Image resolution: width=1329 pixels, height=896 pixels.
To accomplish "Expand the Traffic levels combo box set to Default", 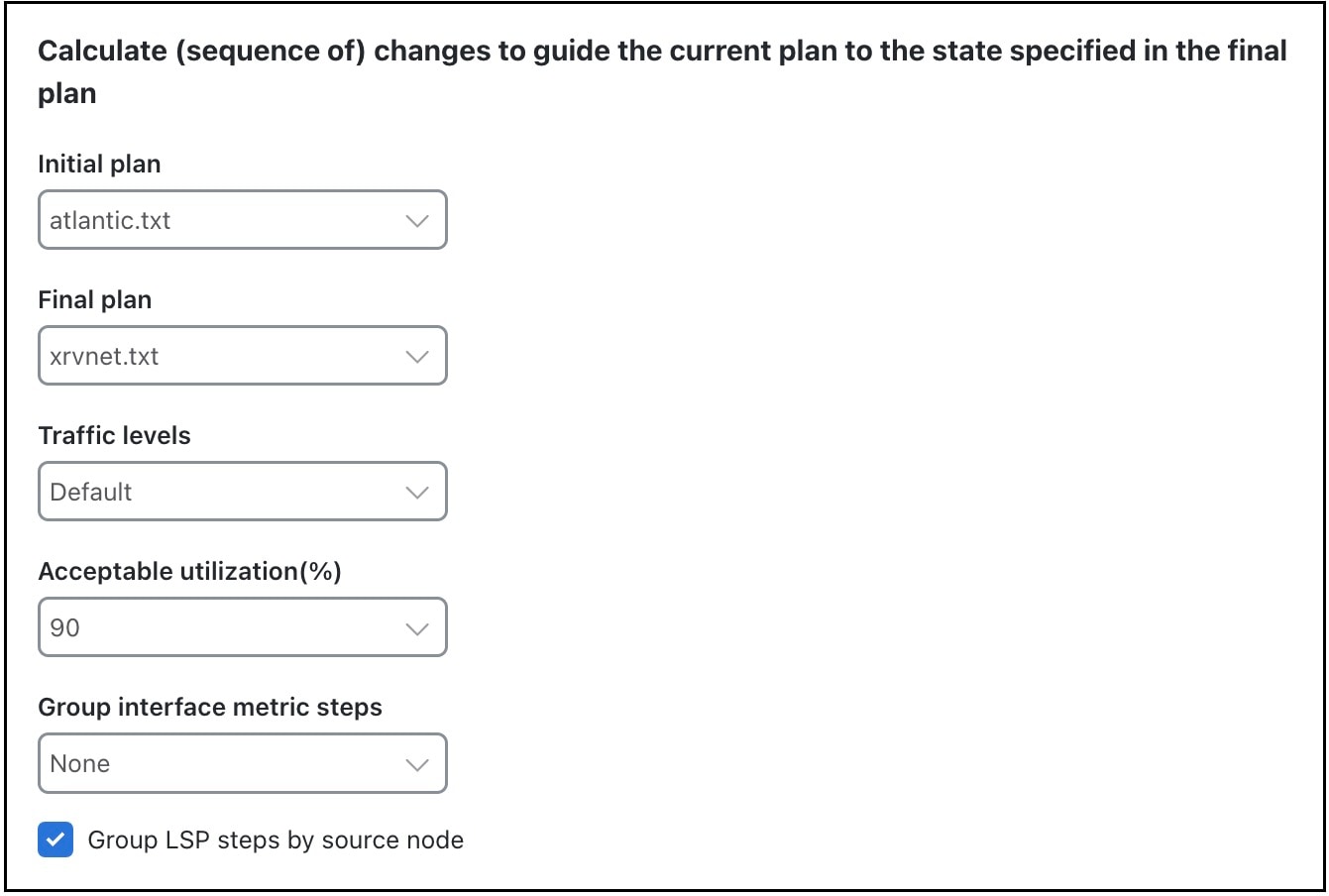I will point(243,492).
